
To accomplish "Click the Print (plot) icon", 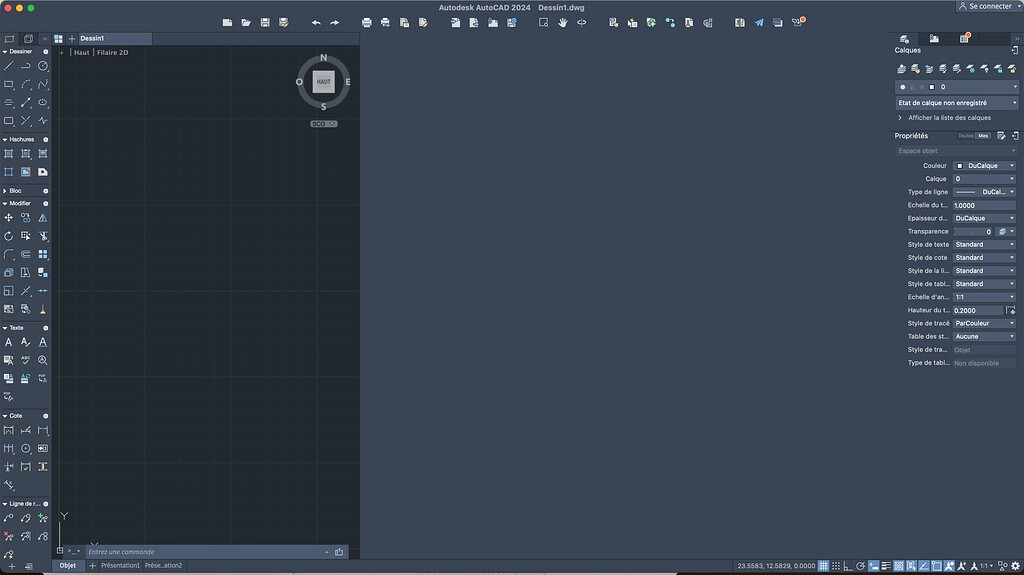I will tap(366, 22).
